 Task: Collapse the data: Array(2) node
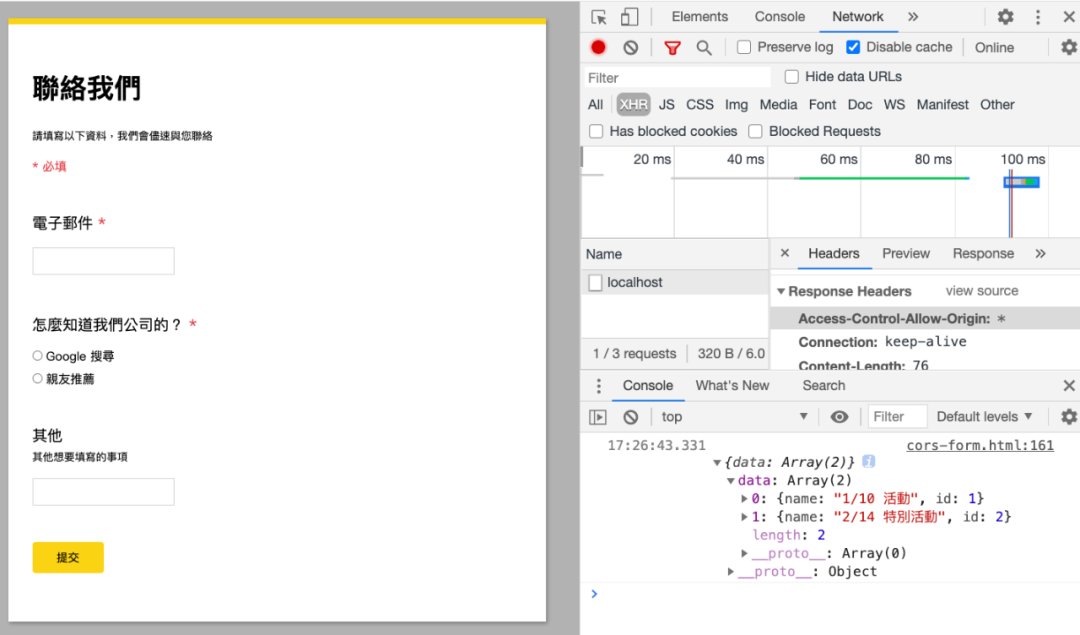tap(731, 481)
